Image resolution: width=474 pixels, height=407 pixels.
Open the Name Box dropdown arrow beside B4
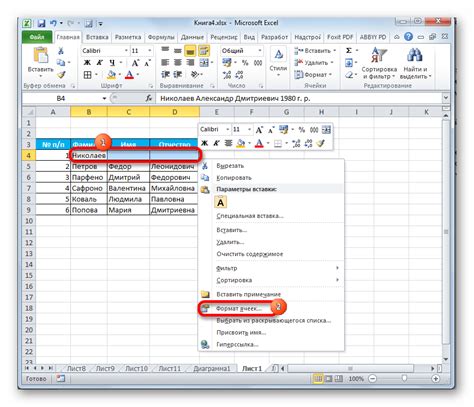coord(104,98)
